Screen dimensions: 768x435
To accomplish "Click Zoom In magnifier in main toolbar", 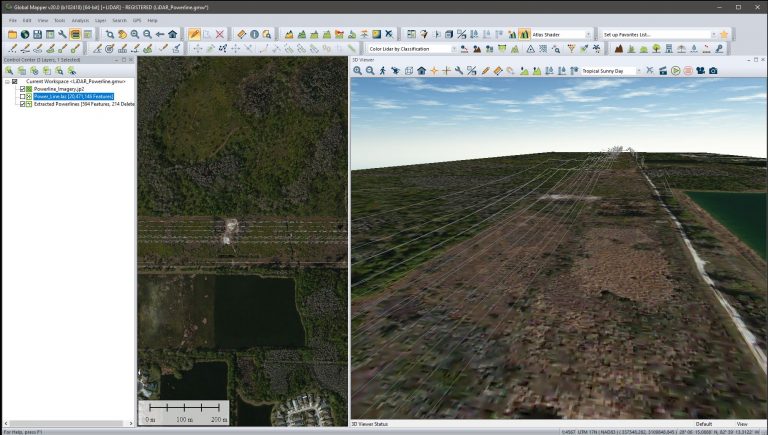I will point(135,34).
